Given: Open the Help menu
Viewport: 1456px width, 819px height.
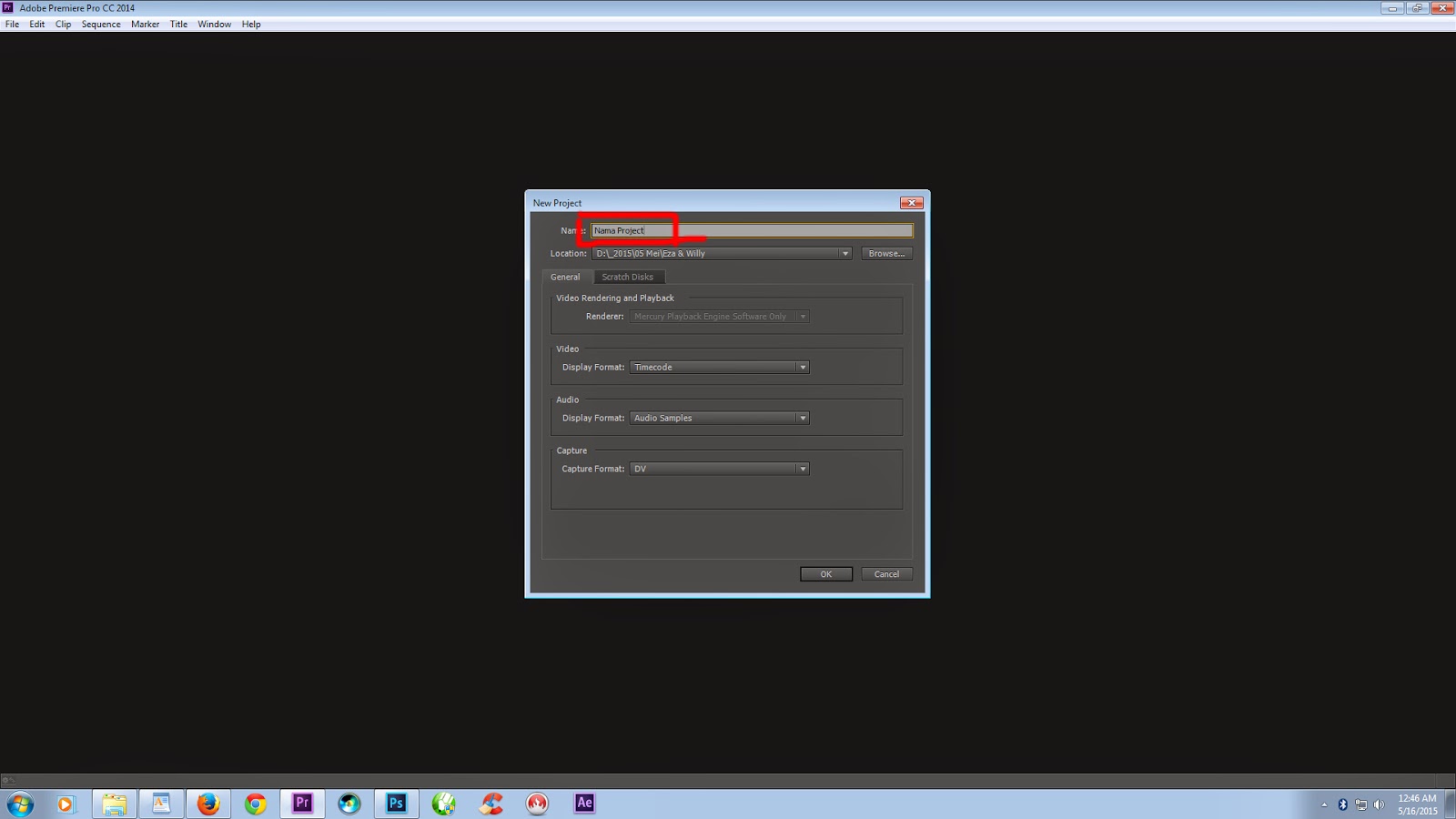Looking at the screenshot, I should pos(251,25).
